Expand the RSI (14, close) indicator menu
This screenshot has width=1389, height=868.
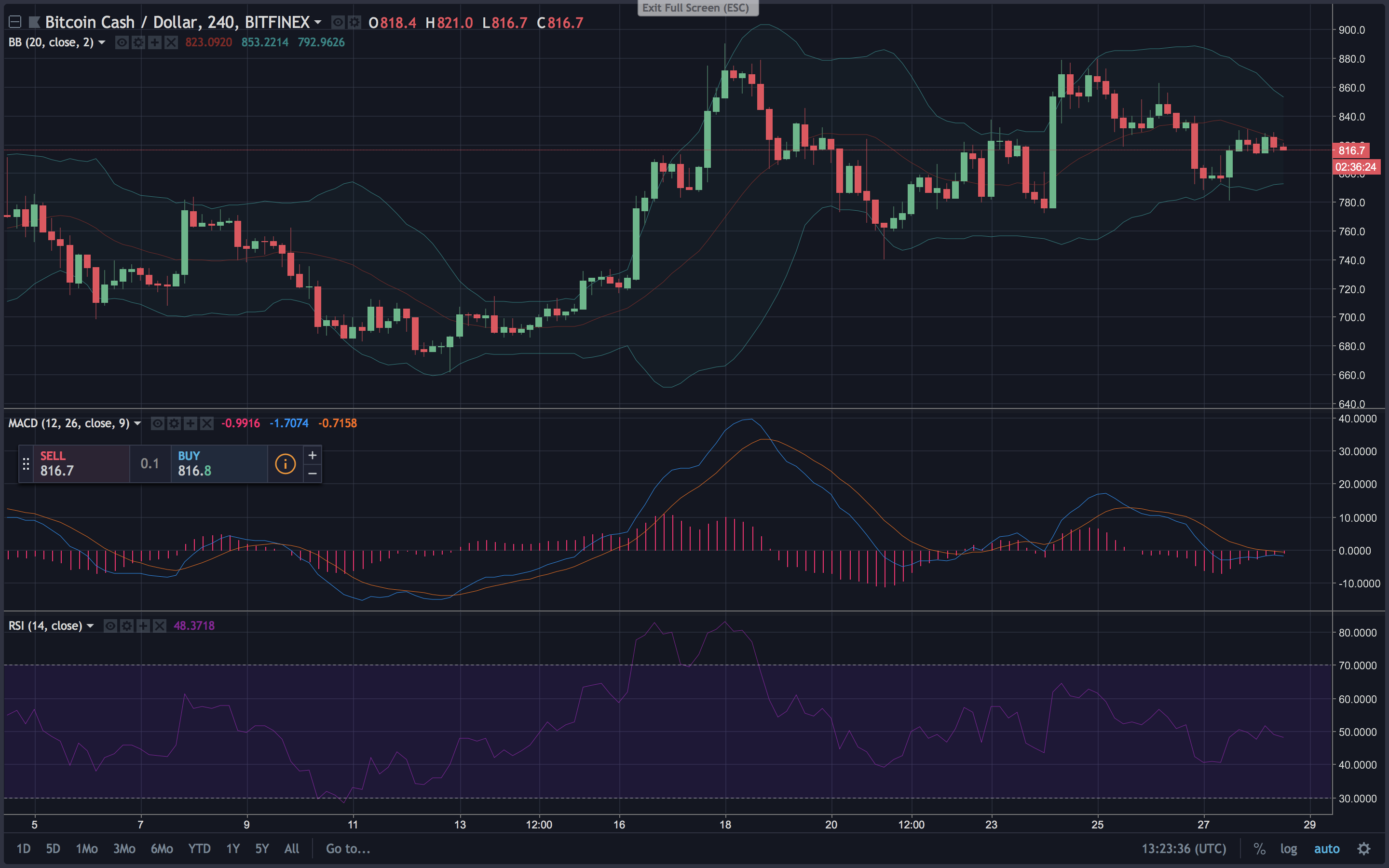click(91, 626)
